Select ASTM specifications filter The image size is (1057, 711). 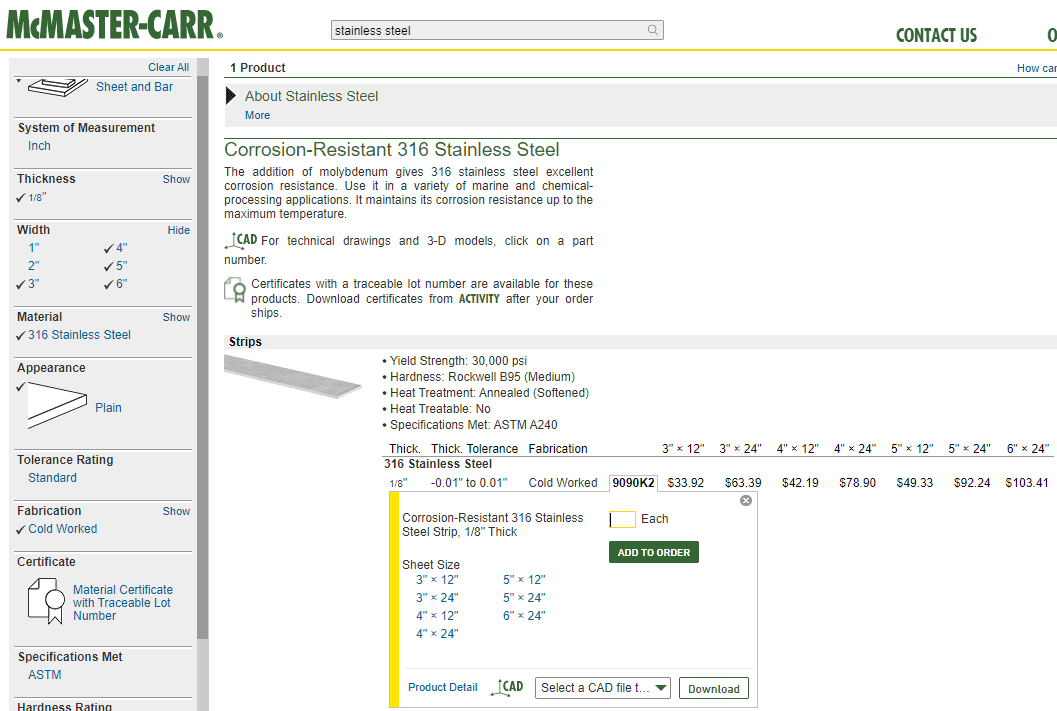click(44, 675)
